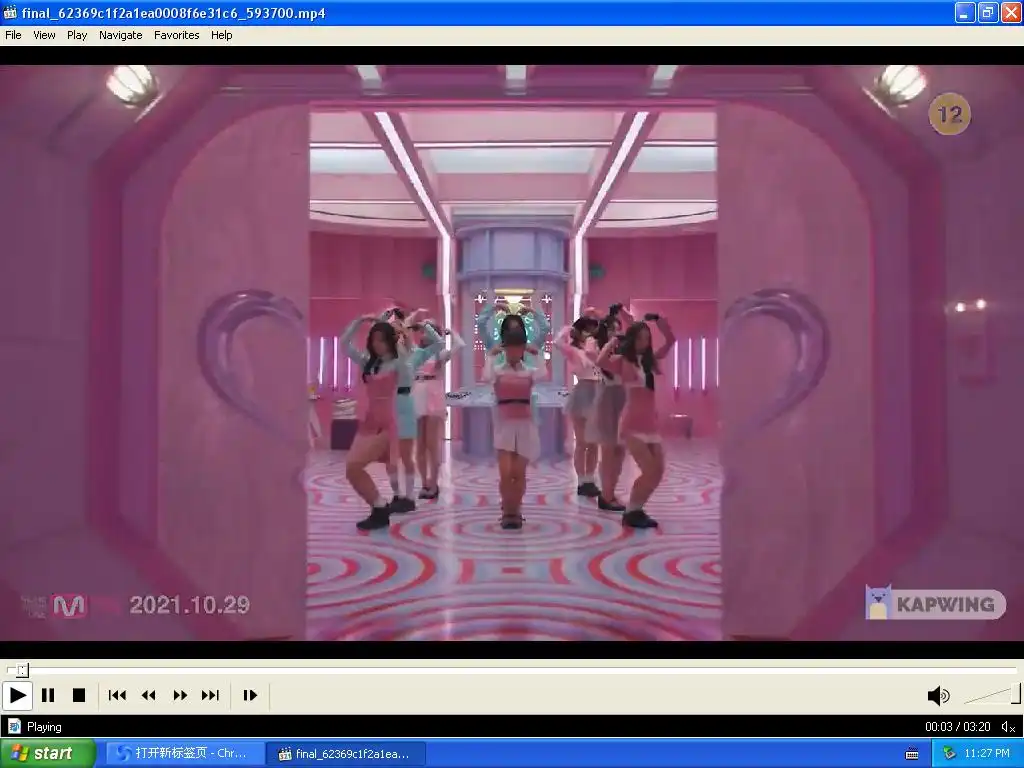Image resolution: width=1024 pixels, height=768 pixels.
Task: Skip to the next file
Action: pyautogui.click(x=210, y=696)
